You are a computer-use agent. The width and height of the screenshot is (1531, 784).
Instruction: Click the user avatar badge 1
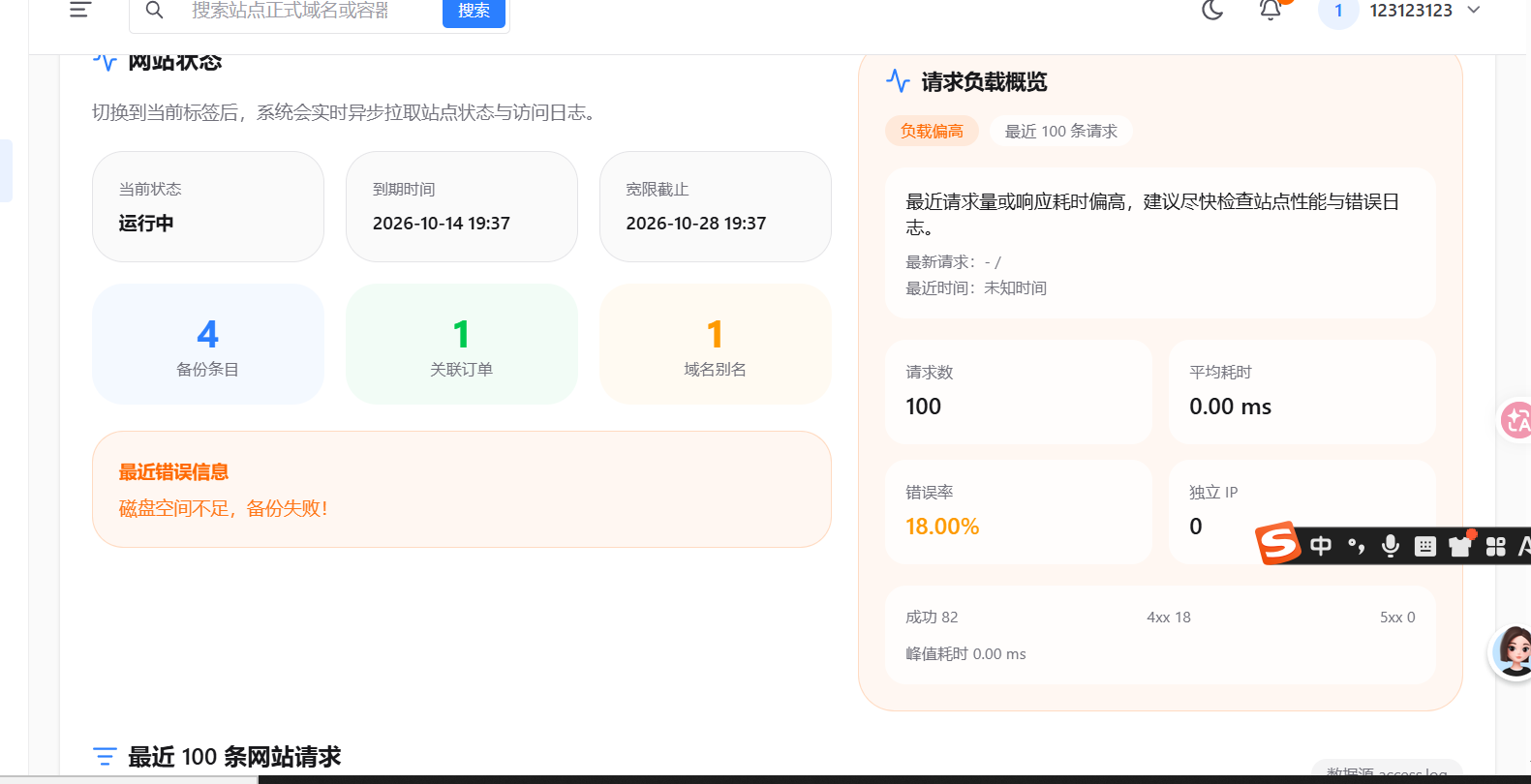1338,11
